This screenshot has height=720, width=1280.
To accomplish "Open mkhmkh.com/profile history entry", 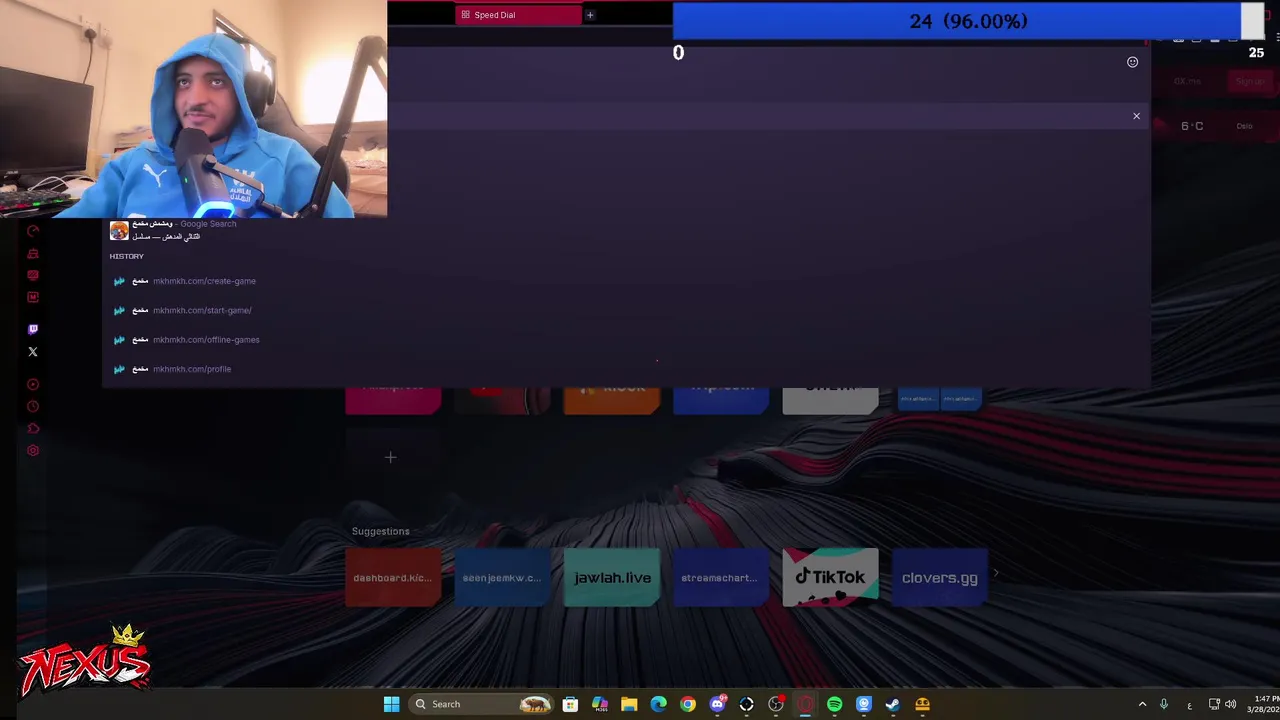I will 626,369.
